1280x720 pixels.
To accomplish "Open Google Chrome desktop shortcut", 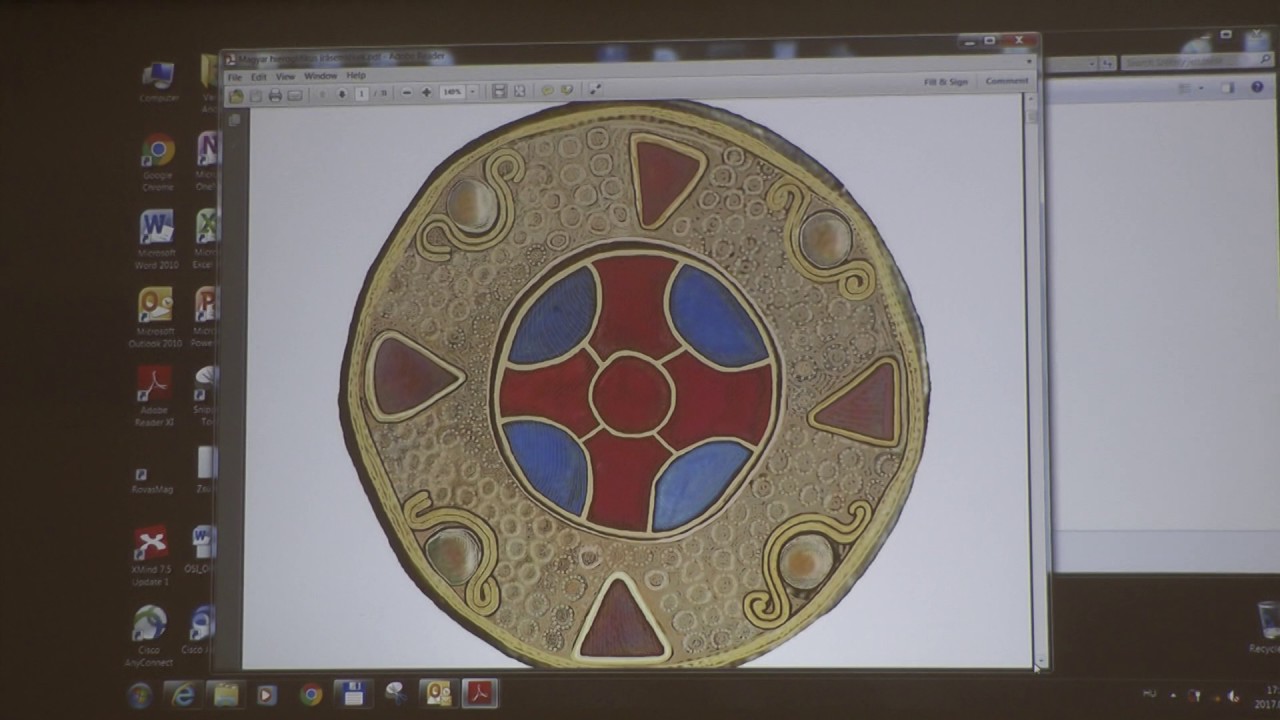I will tap(157, 162).
